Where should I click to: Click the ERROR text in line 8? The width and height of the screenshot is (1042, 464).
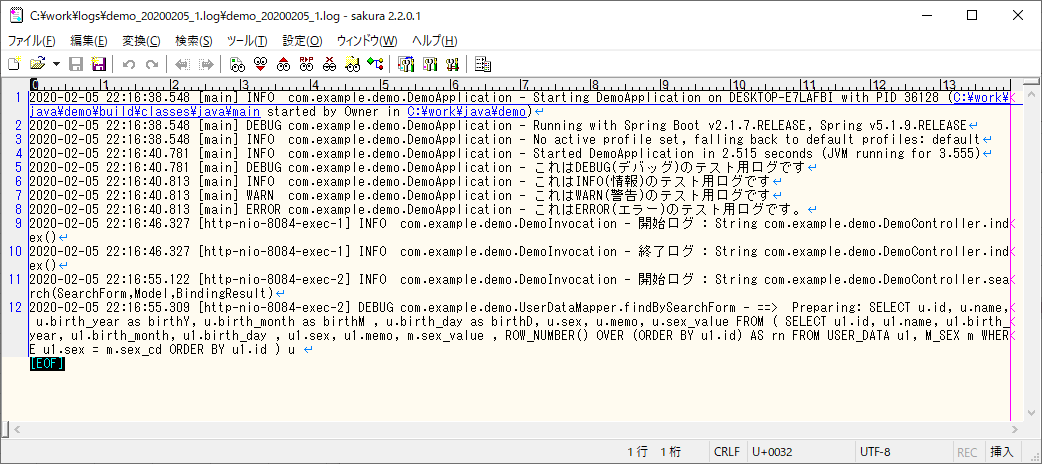(x=263, y=209)
